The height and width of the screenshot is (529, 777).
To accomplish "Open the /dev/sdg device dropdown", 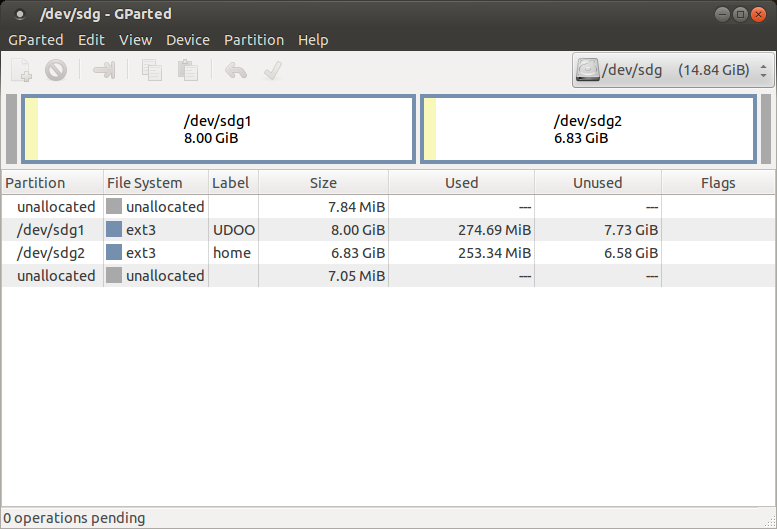I will tap(673, 71).
